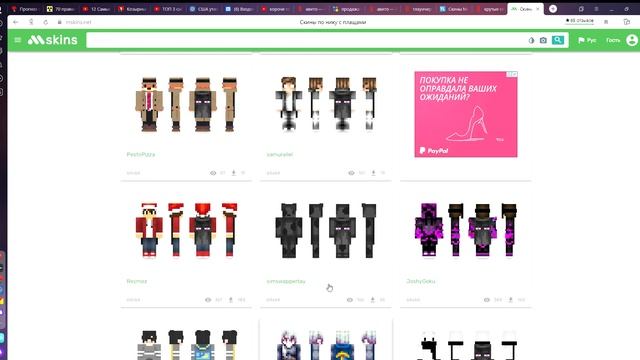
Task: Focus the skin search field
Action: pyautogui.click(x=306, y=40)
